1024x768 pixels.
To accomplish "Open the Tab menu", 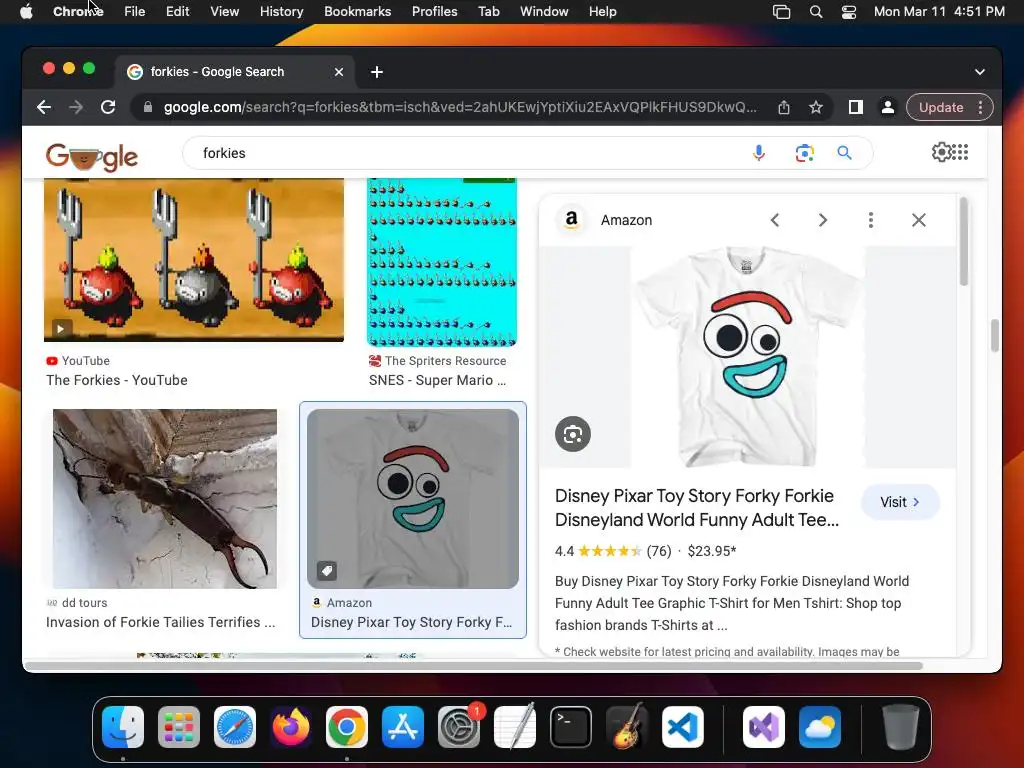I will 488,11.
